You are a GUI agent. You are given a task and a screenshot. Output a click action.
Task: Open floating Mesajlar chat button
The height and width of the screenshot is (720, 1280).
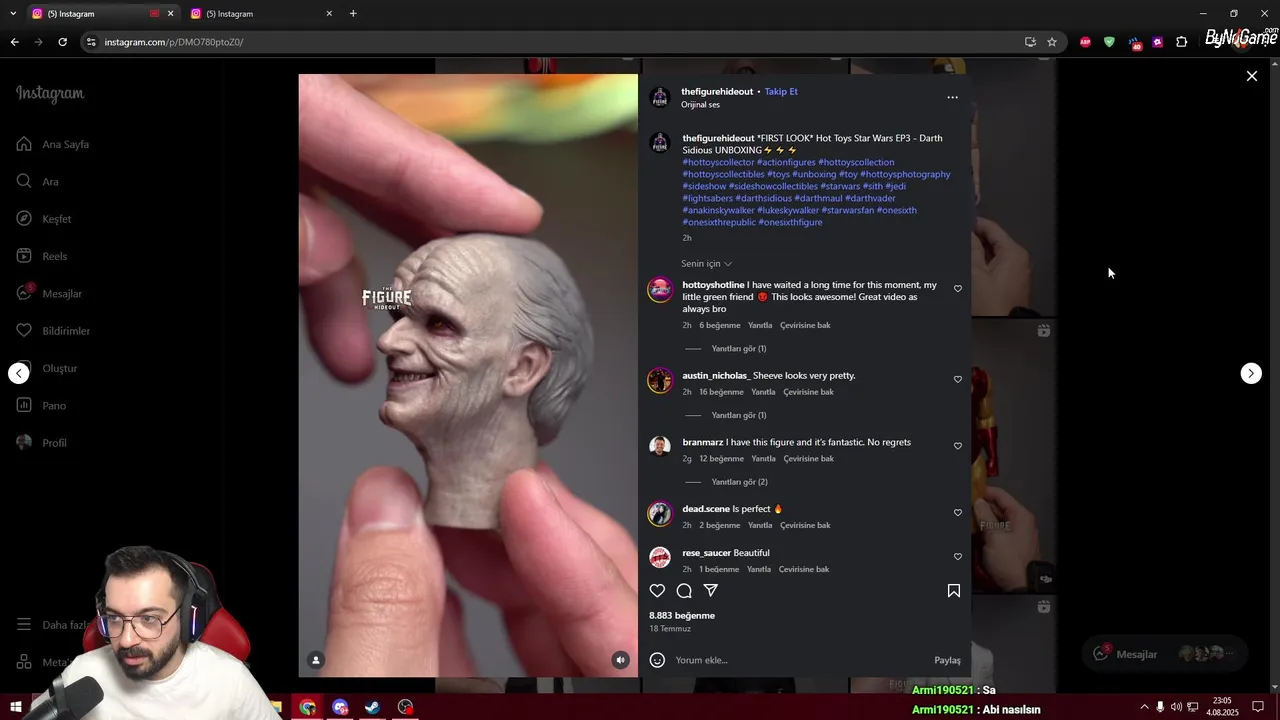(x=1165, y=654)
